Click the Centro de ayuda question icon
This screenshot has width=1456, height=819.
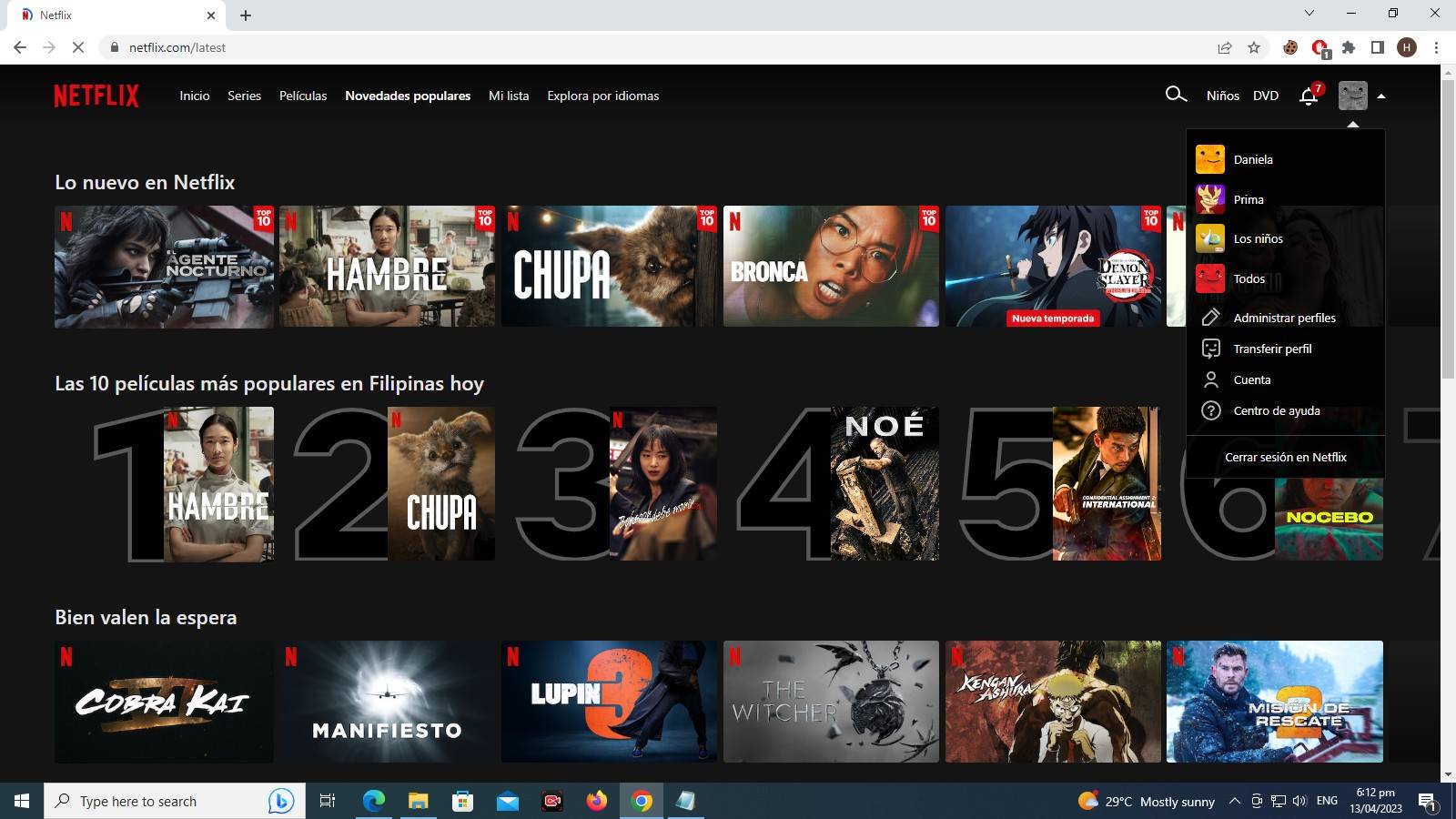click(1210, 410)
